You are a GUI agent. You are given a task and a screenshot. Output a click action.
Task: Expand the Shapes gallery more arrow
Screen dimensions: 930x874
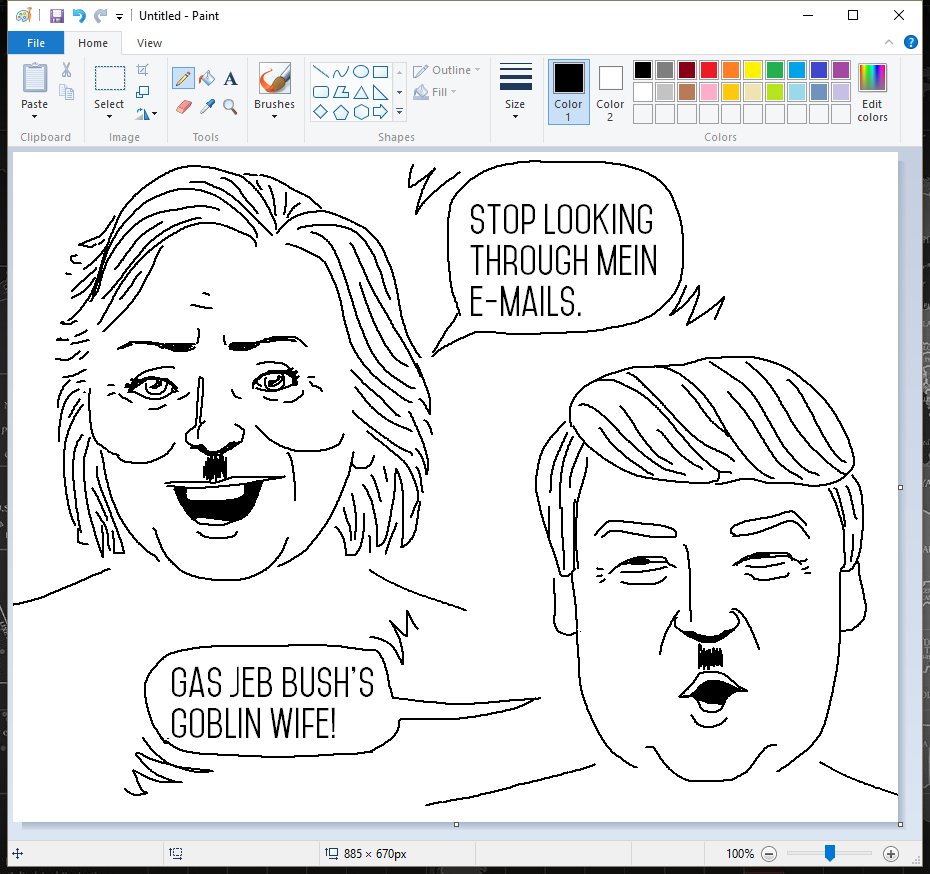(399, 111)
